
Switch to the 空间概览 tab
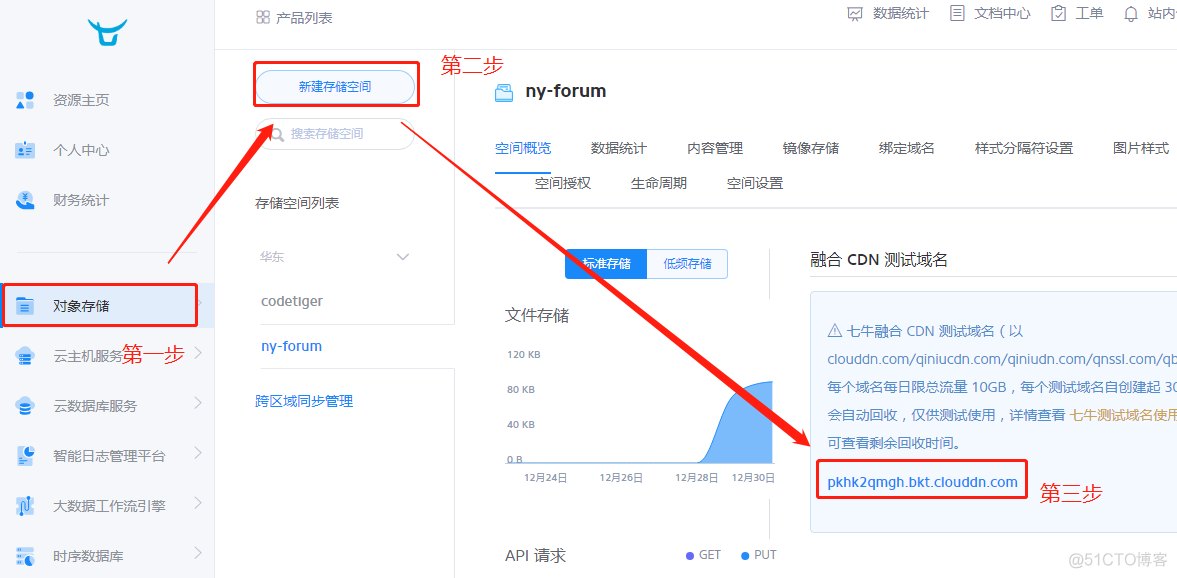[523, 149]
